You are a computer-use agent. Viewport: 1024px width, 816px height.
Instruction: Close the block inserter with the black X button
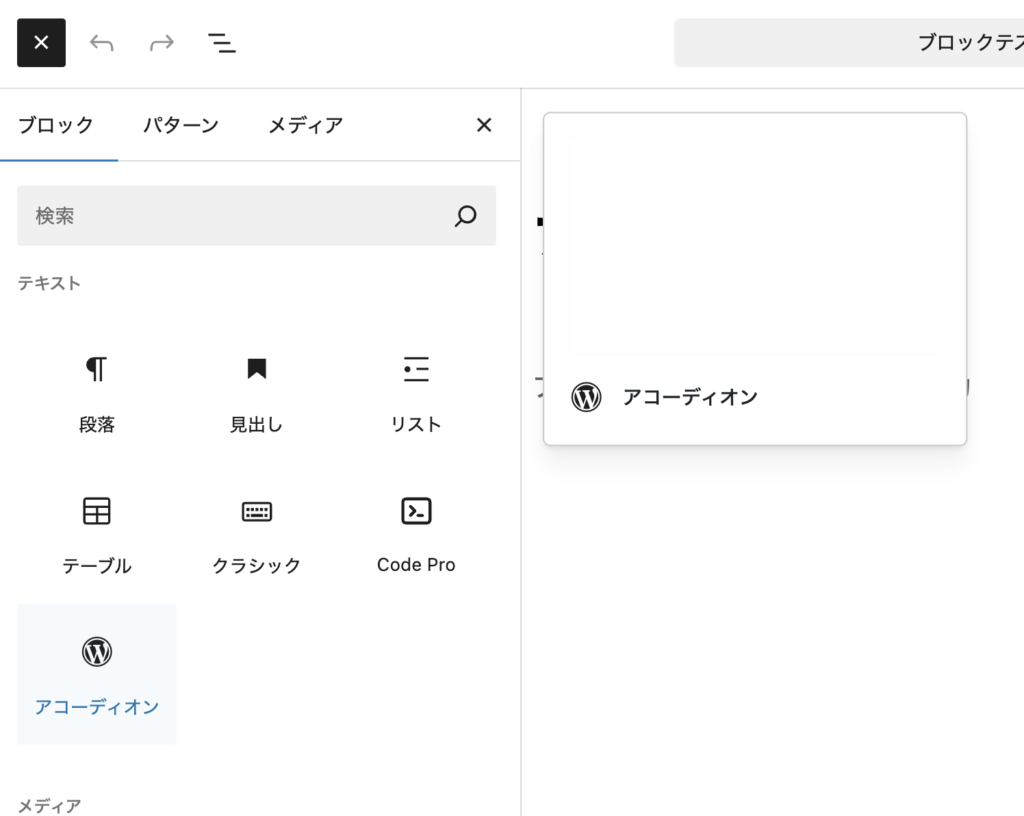(41, 43)
